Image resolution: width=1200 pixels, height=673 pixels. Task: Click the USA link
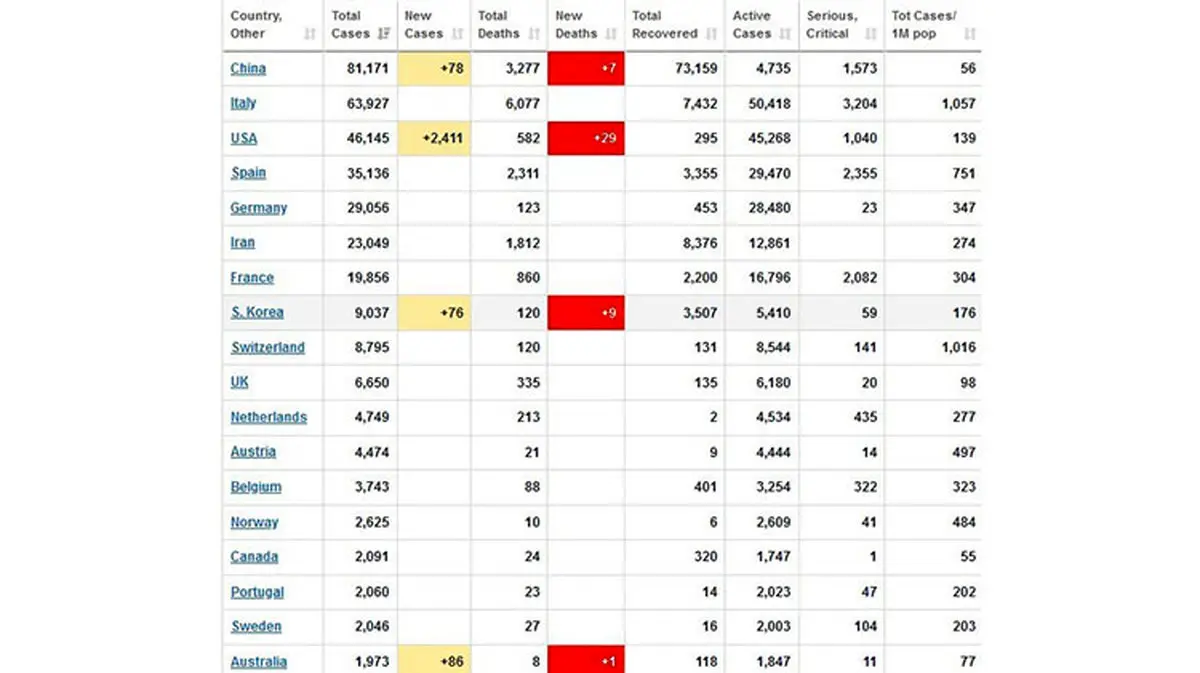click(244, 138)
